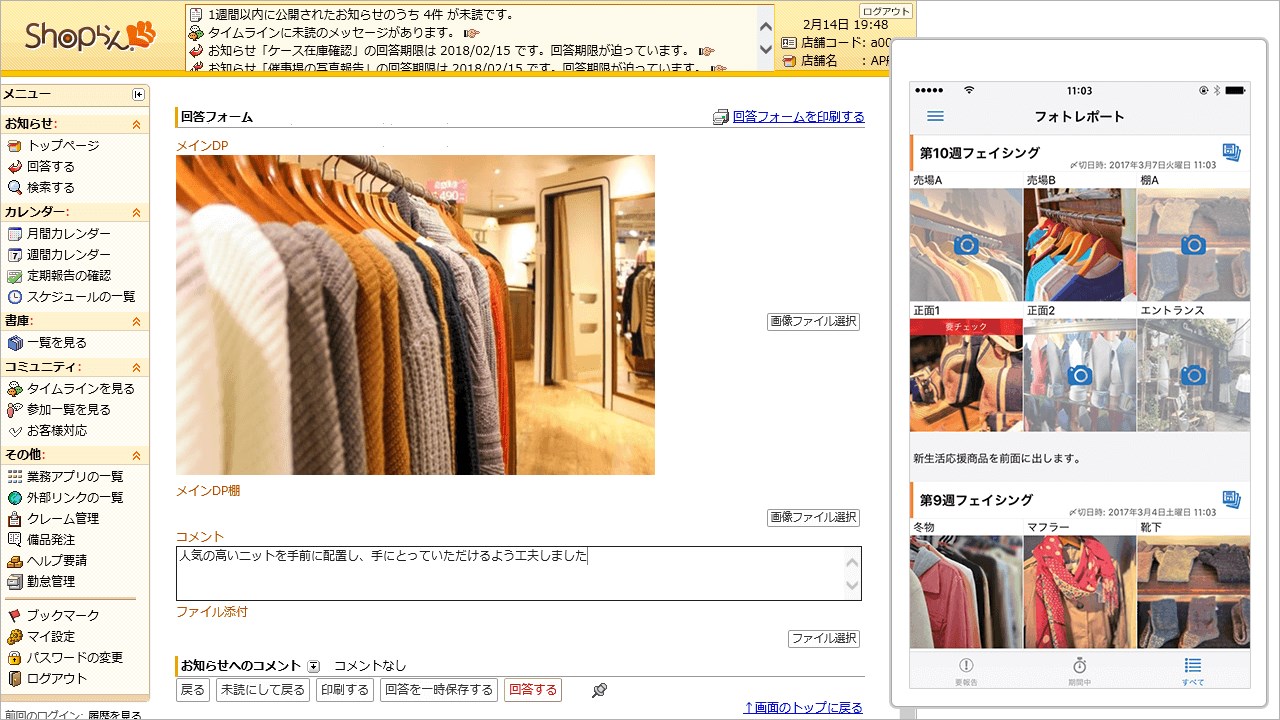Click 画像ファイル選択 for メインDP
This screenshot has height=720, width=1280.
pos(814,322)
